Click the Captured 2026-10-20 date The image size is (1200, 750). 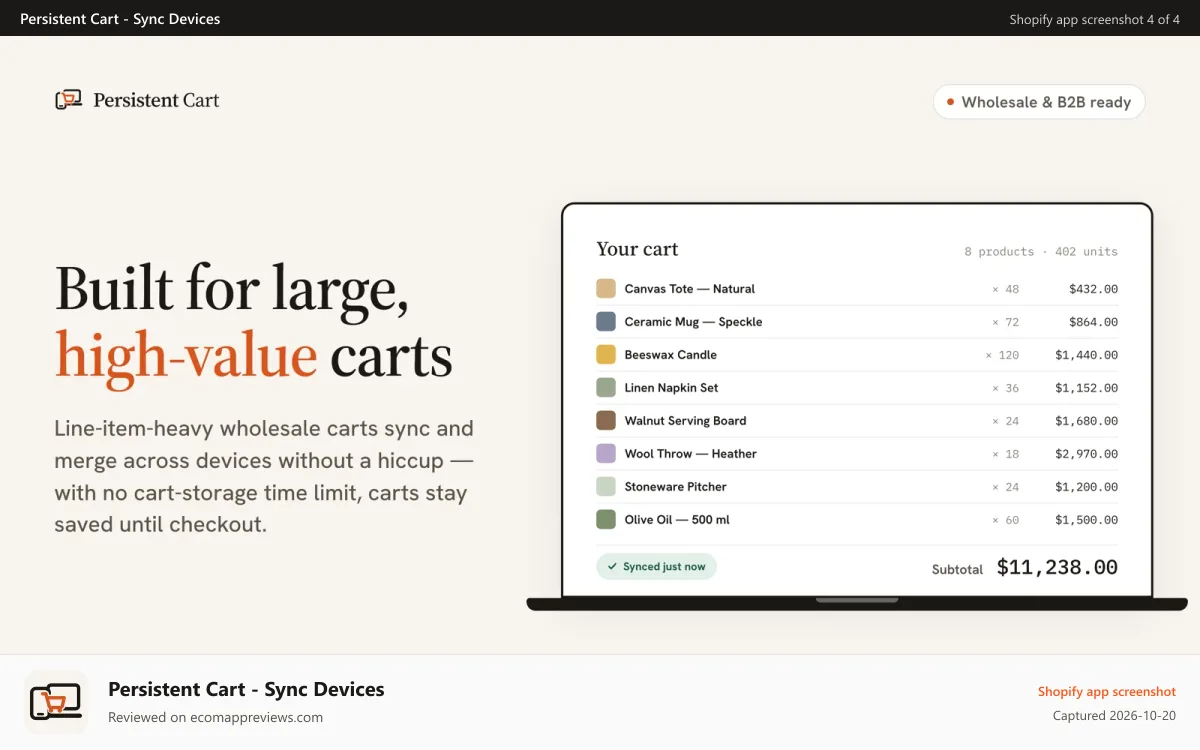(1114, 716)
